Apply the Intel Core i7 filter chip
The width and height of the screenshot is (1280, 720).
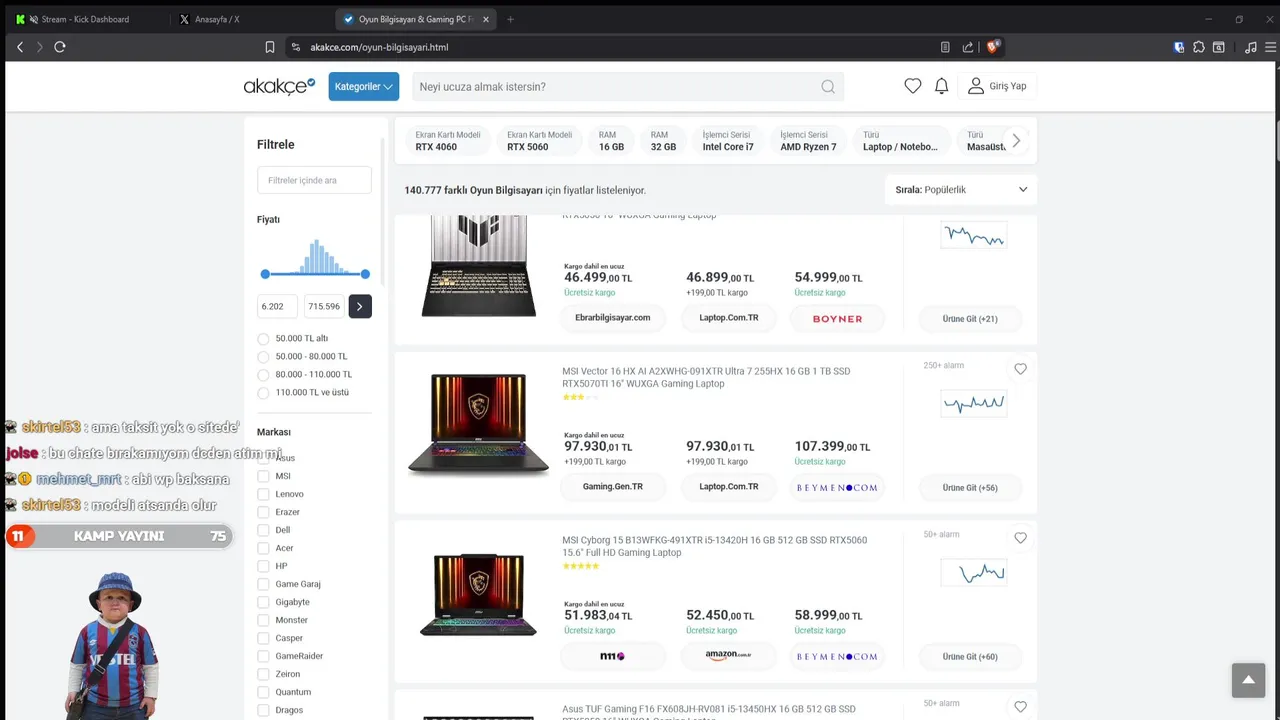(727, 141)
